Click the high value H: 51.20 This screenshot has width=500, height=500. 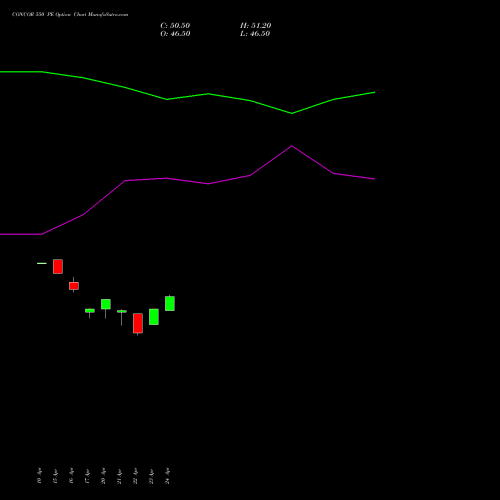[256, 26]
